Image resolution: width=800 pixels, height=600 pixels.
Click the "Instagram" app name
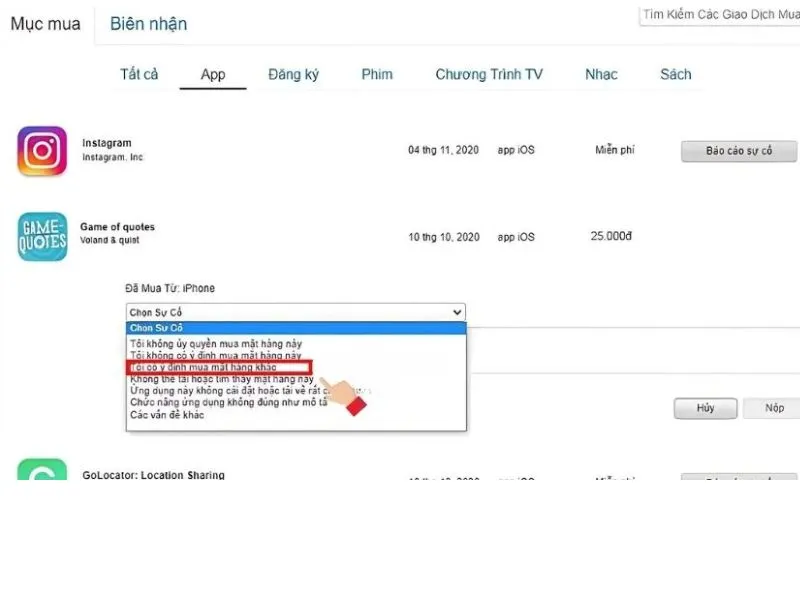(x=107, y=143)
